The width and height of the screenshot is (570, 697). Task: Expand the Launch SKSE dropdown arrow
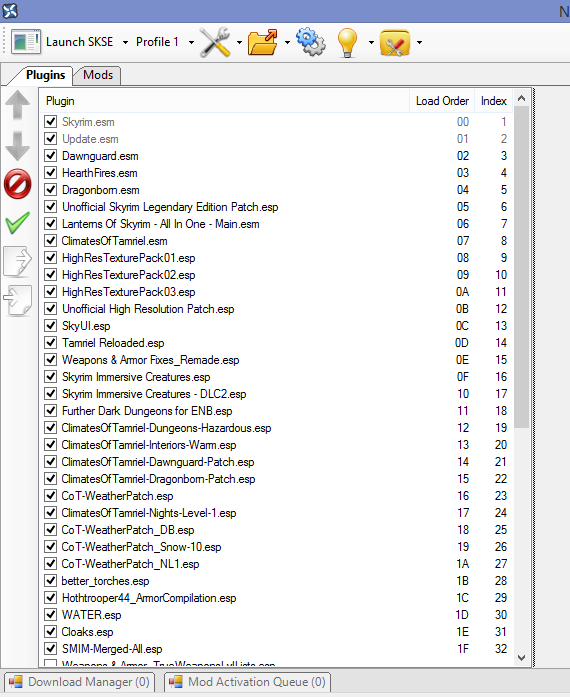pos(125,43)
